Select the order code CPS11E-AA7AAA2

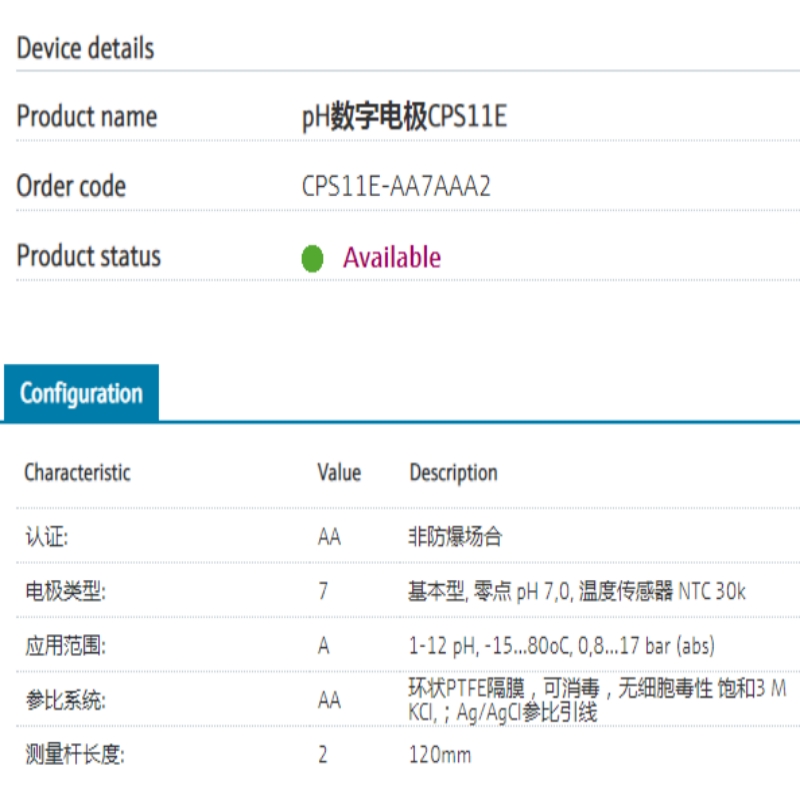pyautogui.click(x=396, y=187)
